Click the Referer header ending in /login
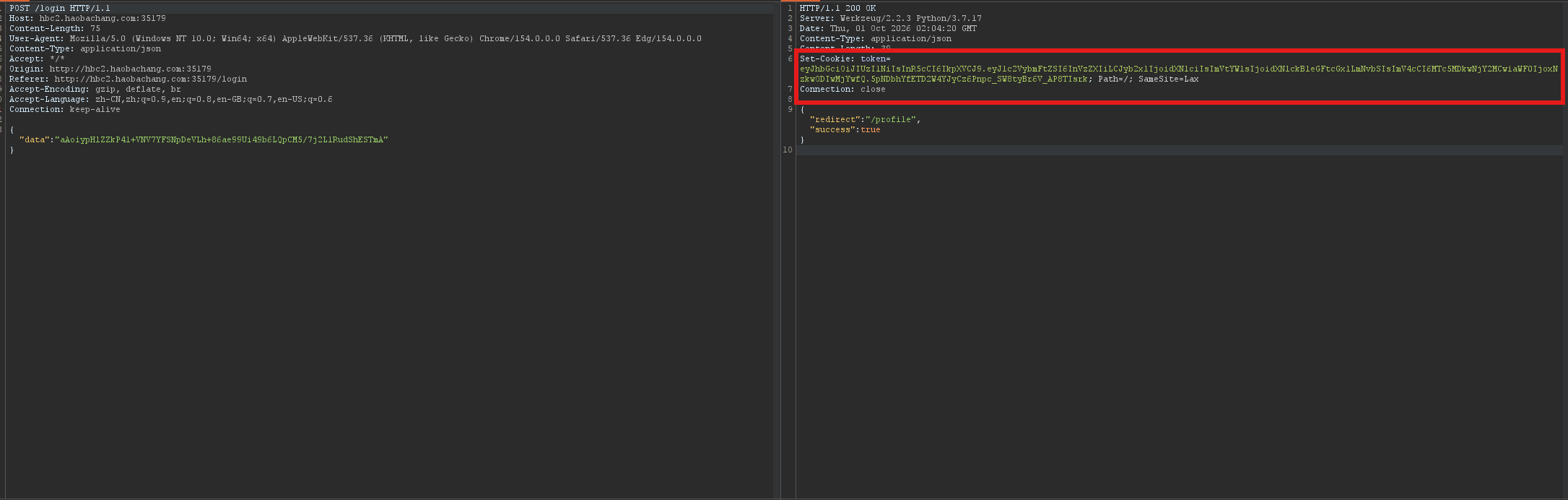 tap(128, 79)
